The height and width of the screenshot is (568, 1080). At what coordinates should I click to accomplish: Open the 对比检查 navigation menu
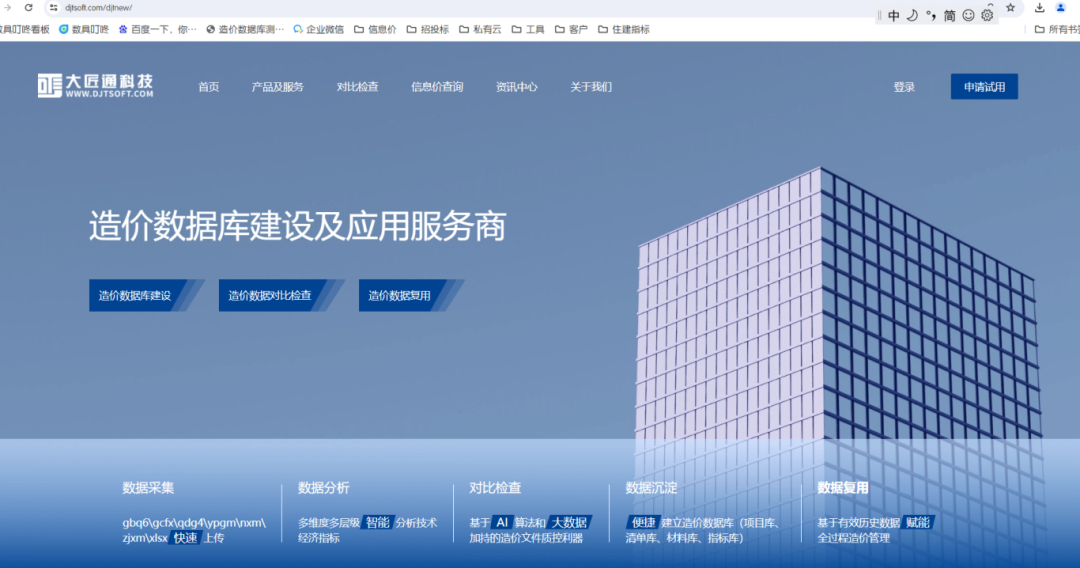coord(357,87)
